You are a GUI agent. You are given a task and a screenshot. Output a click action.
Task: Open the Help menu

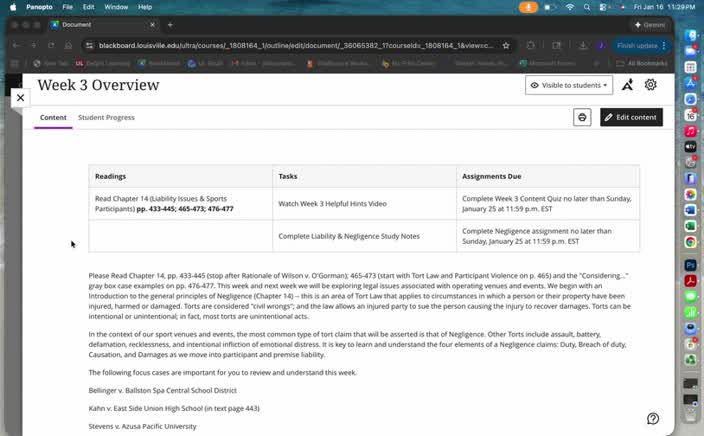[x=145, y=7]
